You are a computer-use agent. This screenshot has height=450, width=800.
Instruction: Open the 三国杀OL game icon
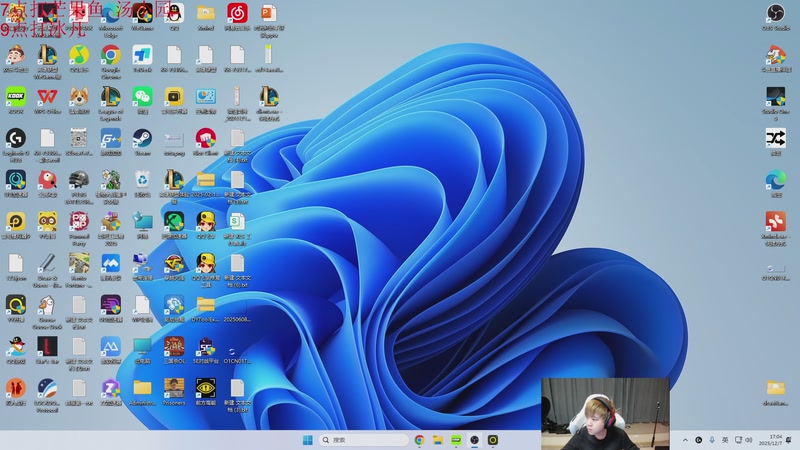tap(174, 348)
